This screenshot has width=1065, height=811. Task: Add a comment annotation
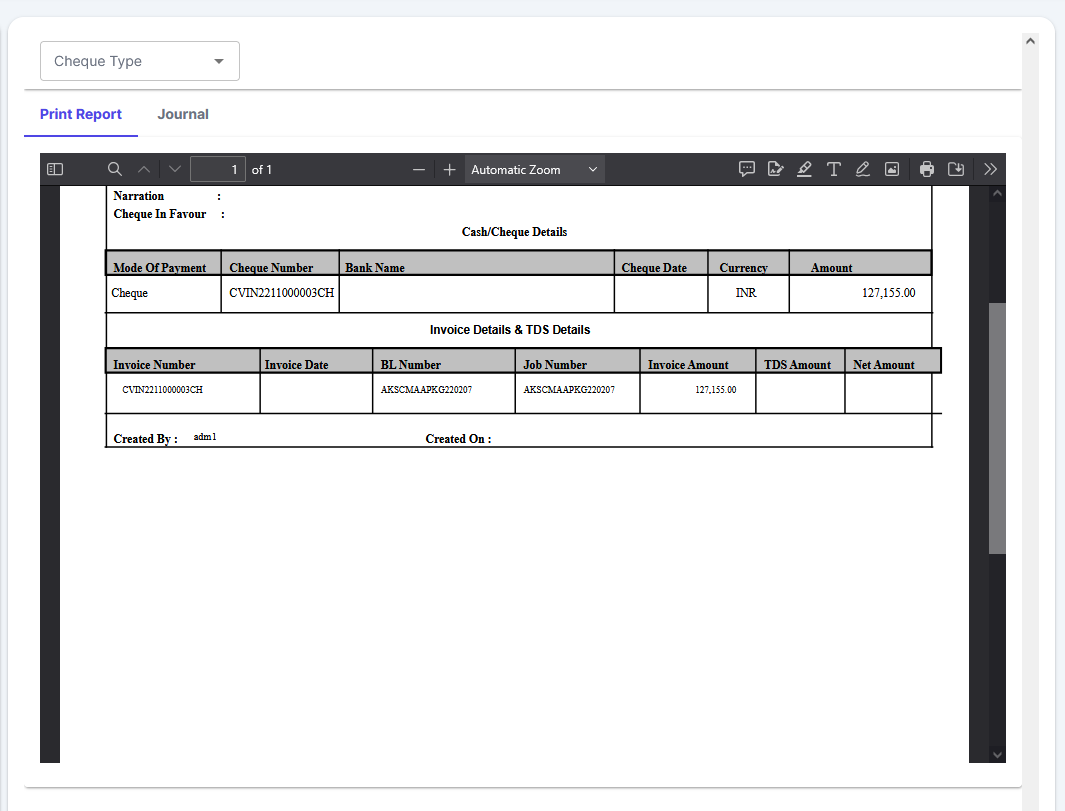(x=747, y=169)
